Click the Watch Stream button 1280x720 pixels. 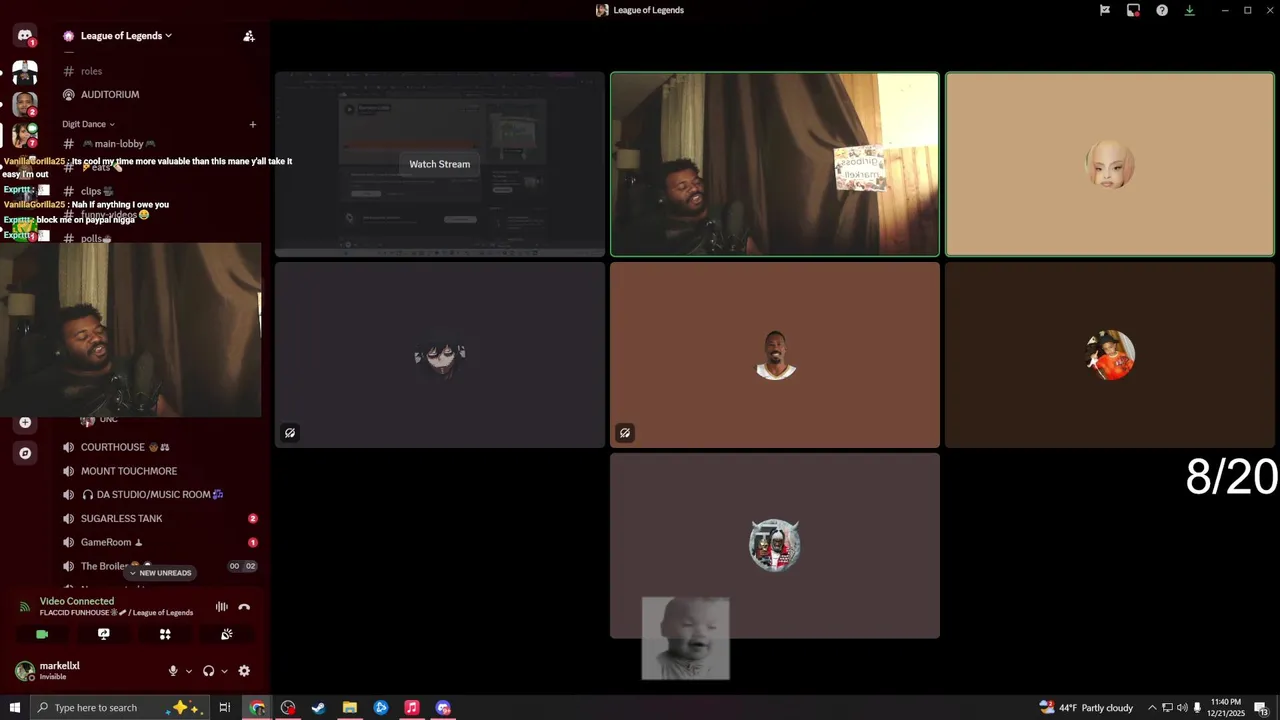[439, 164]
